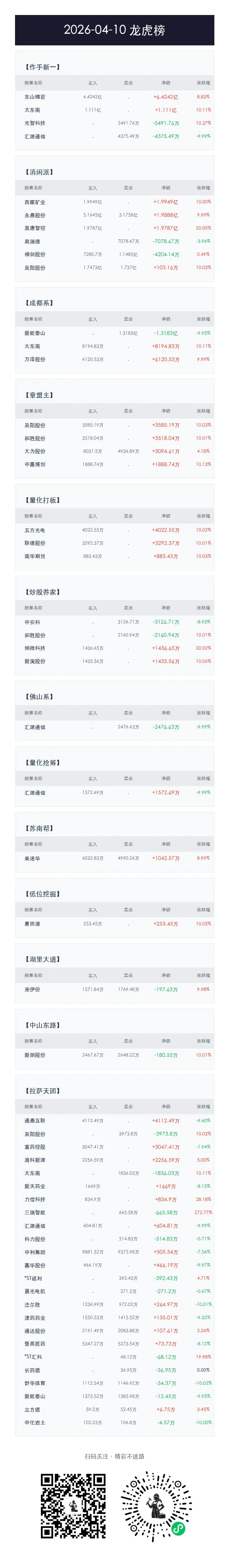Click the 2026-04-10 龙虎榜 title banner
This screenshot has height=1568, width=229.
(x=114, y=30)
